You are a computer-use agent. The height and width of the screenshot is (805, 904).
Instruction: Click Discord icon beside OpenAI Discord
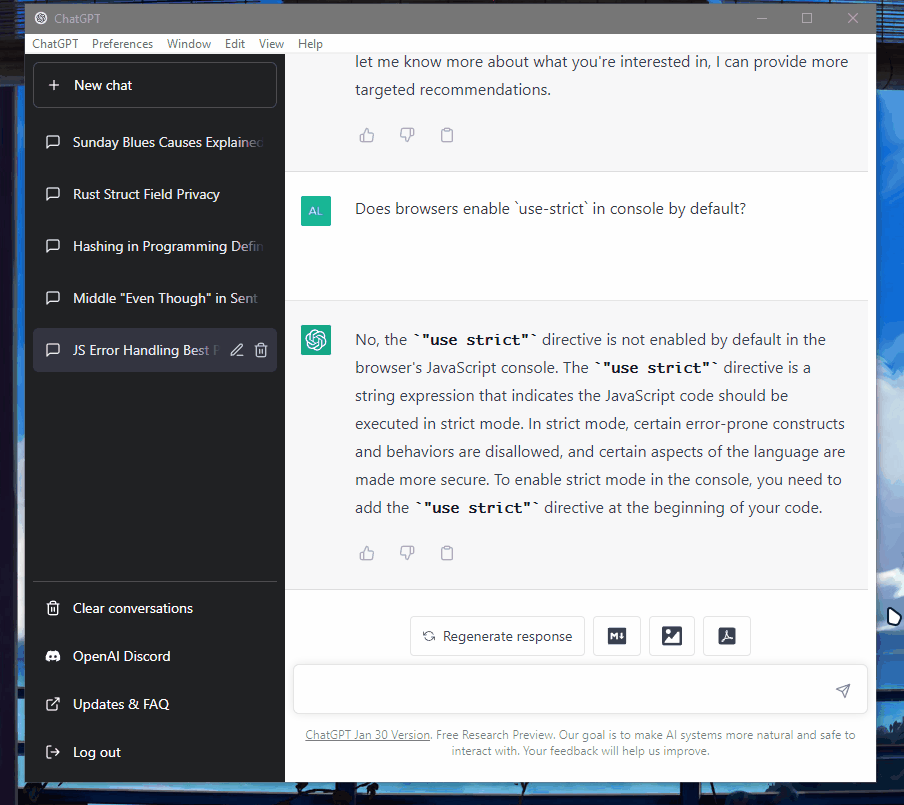tap(53, 656)
